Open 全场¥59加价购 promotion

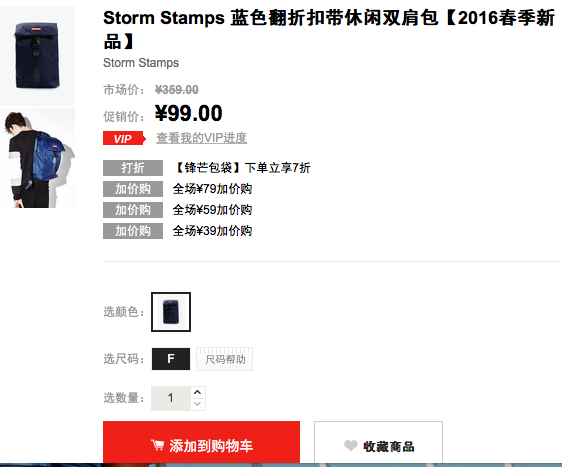pos(212,210)
